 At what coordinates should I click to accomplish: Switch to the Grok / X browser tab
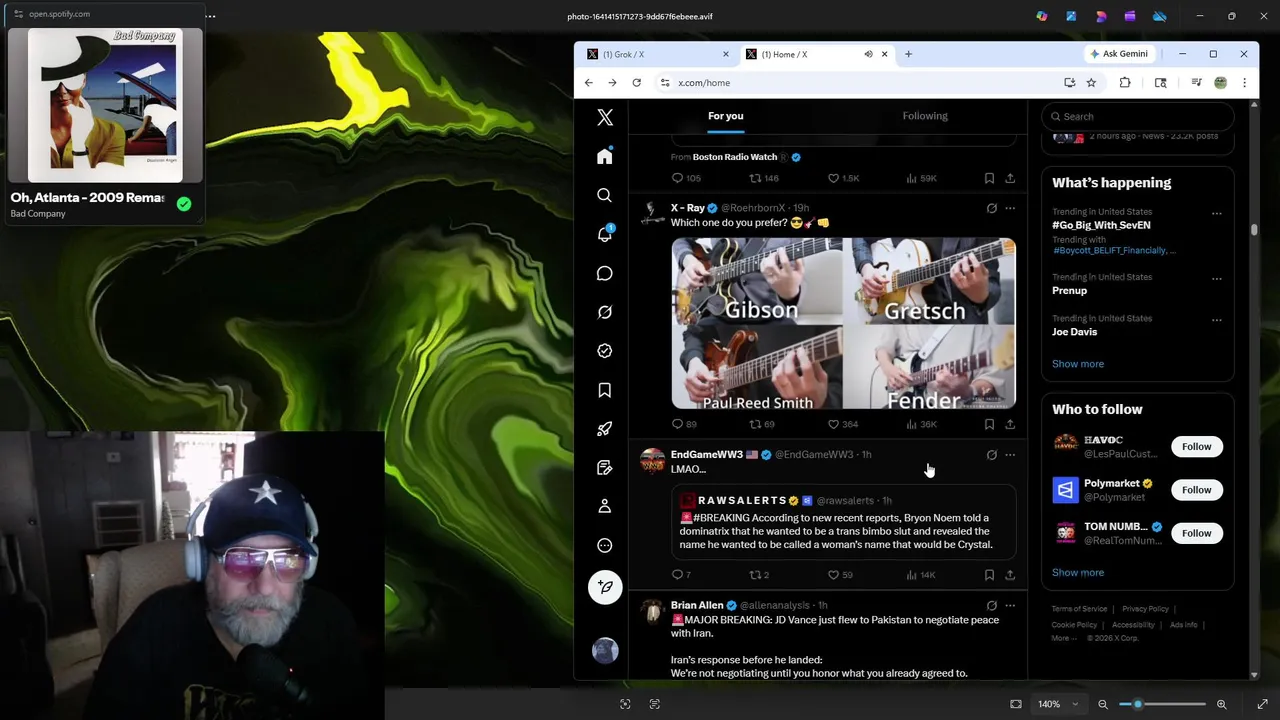tap(657, 54)
